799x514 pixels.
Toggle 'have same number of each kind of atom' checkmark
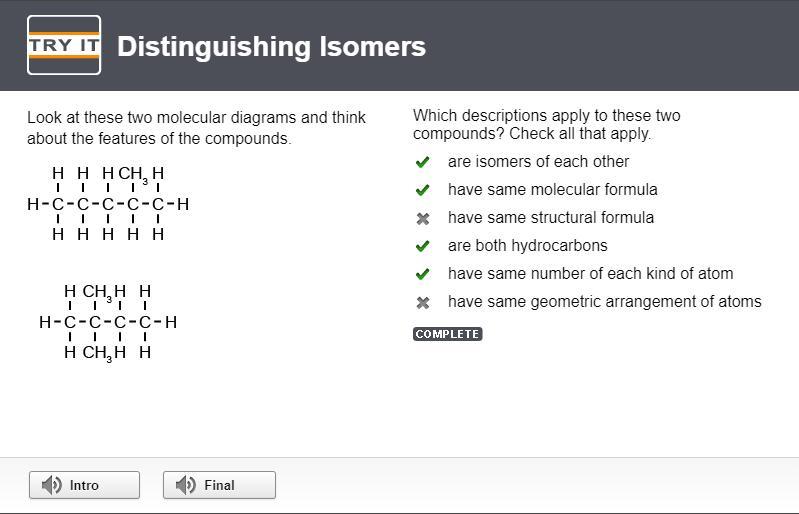click(x=422, y=275)
